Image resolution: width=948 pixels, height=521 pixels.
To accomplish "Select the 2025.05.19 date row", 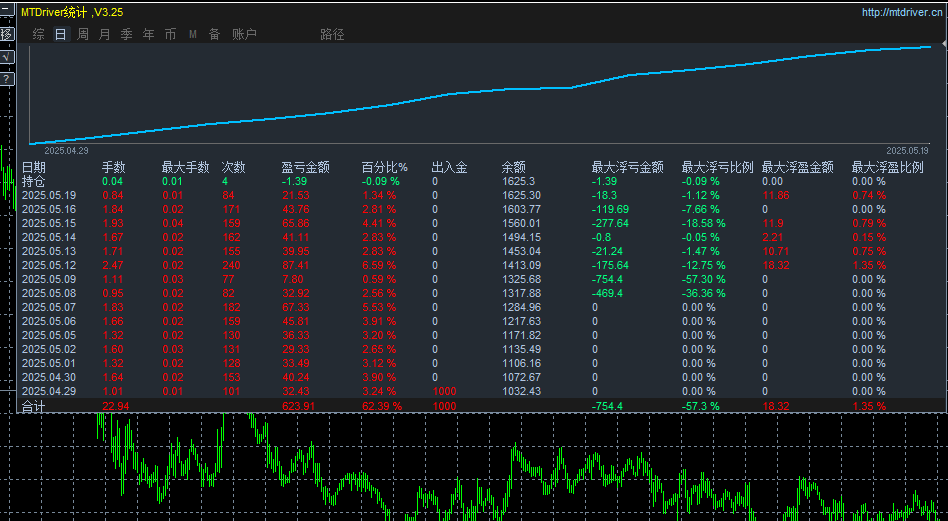I will tap(49, 195).
